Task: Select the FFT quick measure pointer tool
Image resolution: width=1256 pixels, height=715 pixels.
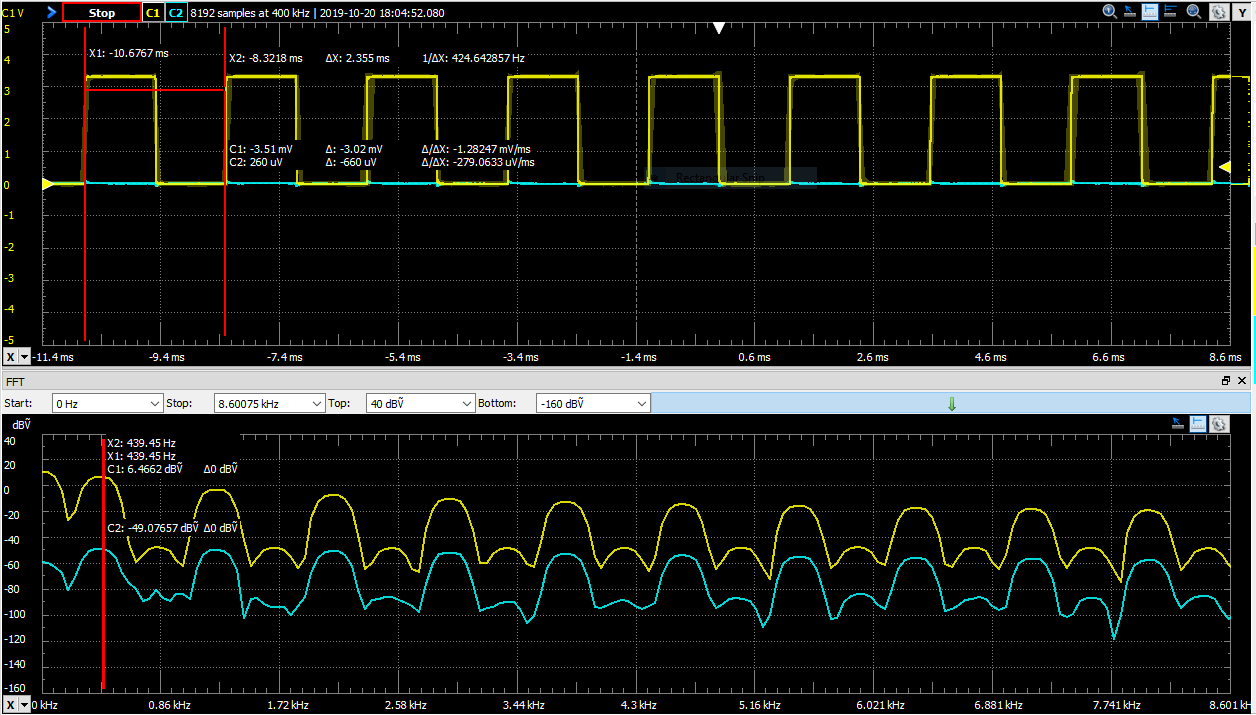Action: tap(1179, 424)
